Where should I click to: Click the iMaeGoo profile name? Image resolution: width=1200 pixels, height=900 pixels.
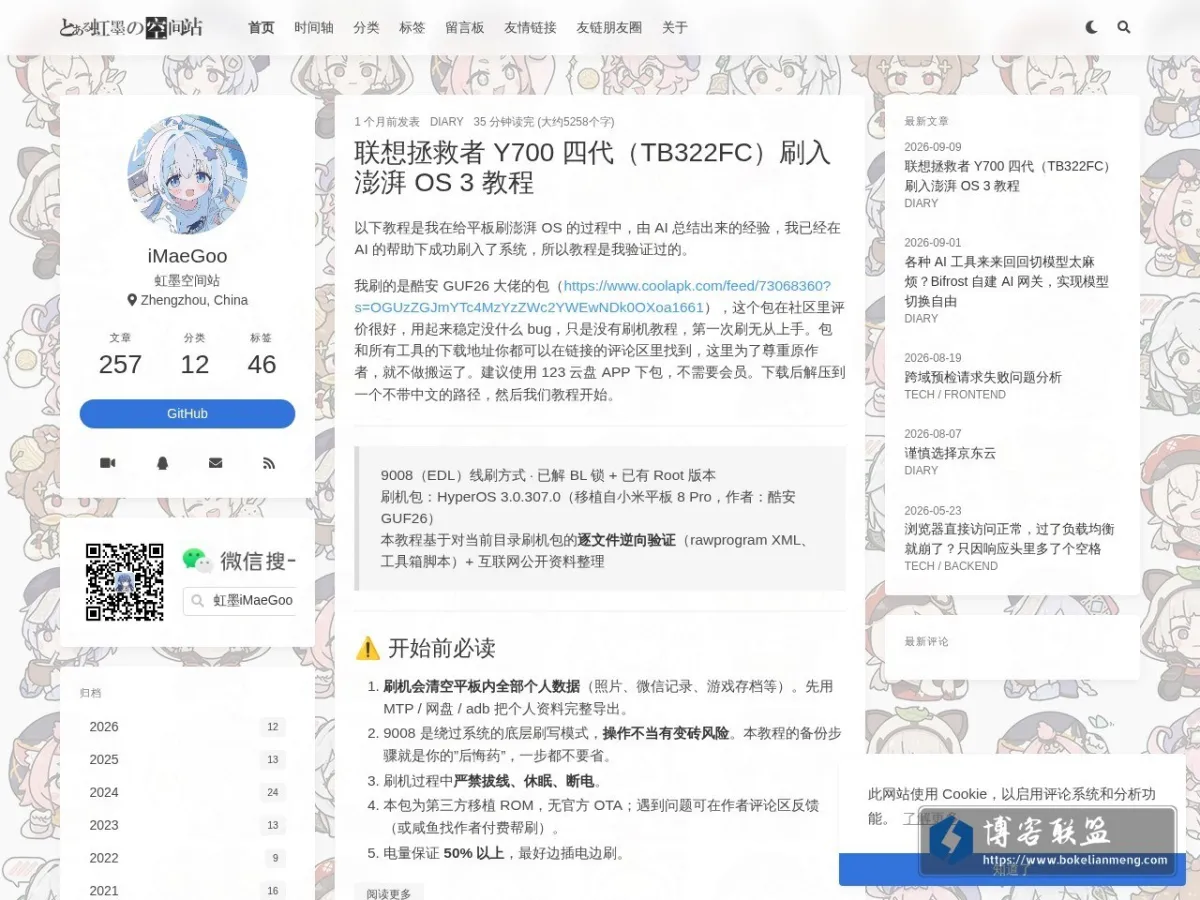tap(187, 256)
